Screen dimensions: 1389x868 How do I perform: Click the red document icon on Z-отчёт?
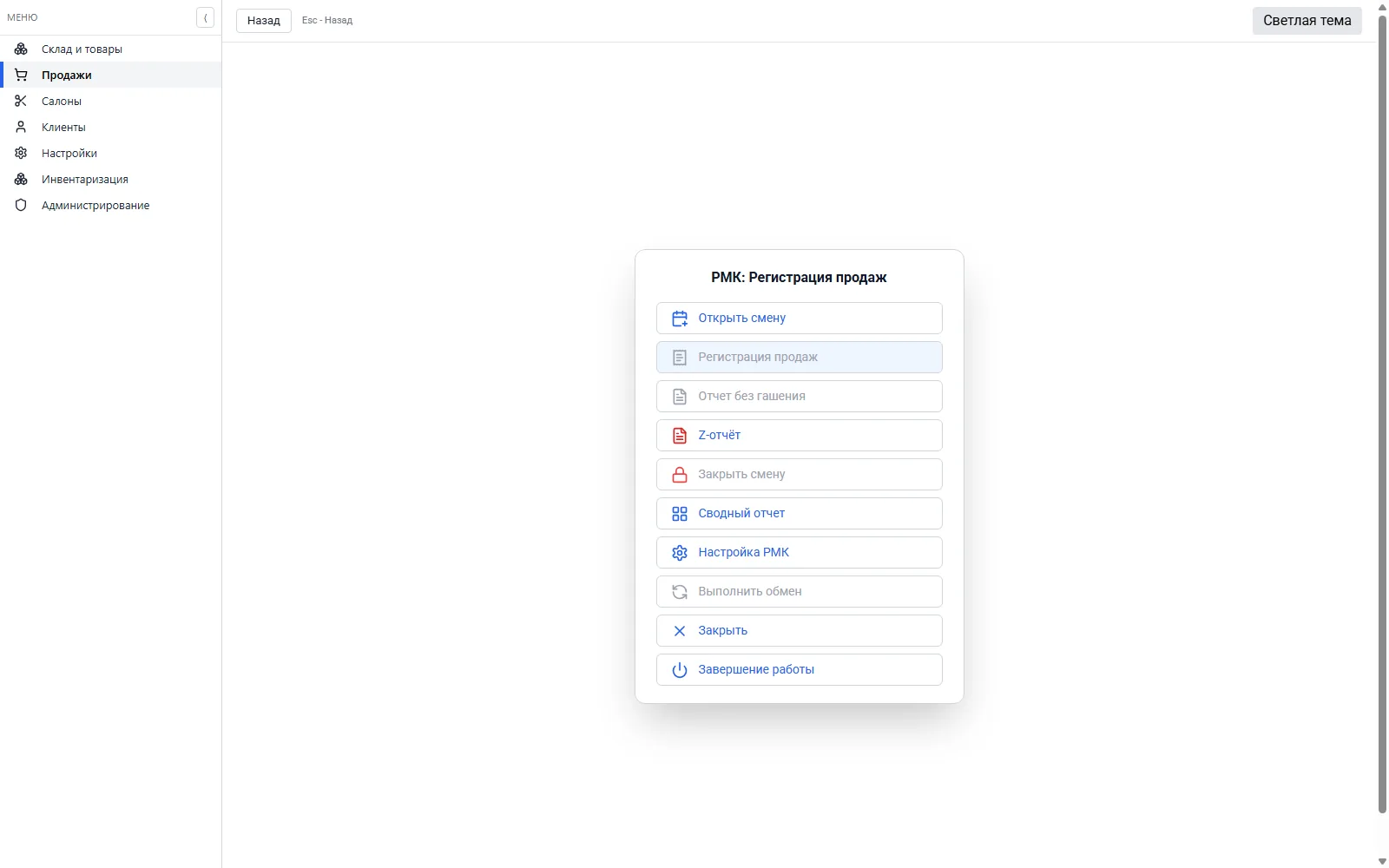point(680,436)
